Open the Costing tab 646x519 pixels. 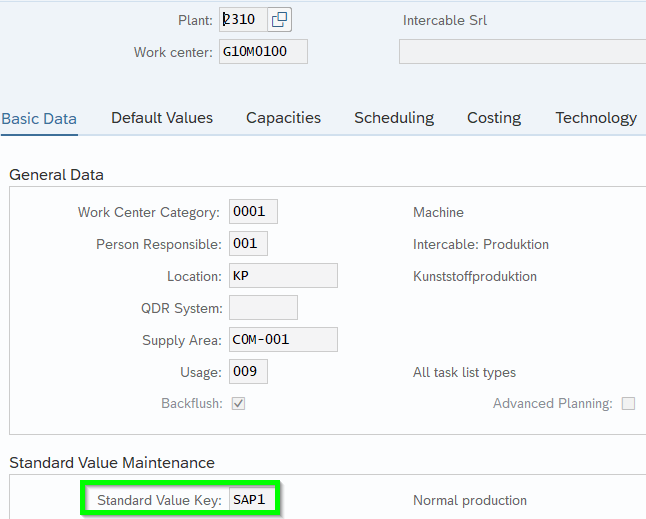(494, 118)
